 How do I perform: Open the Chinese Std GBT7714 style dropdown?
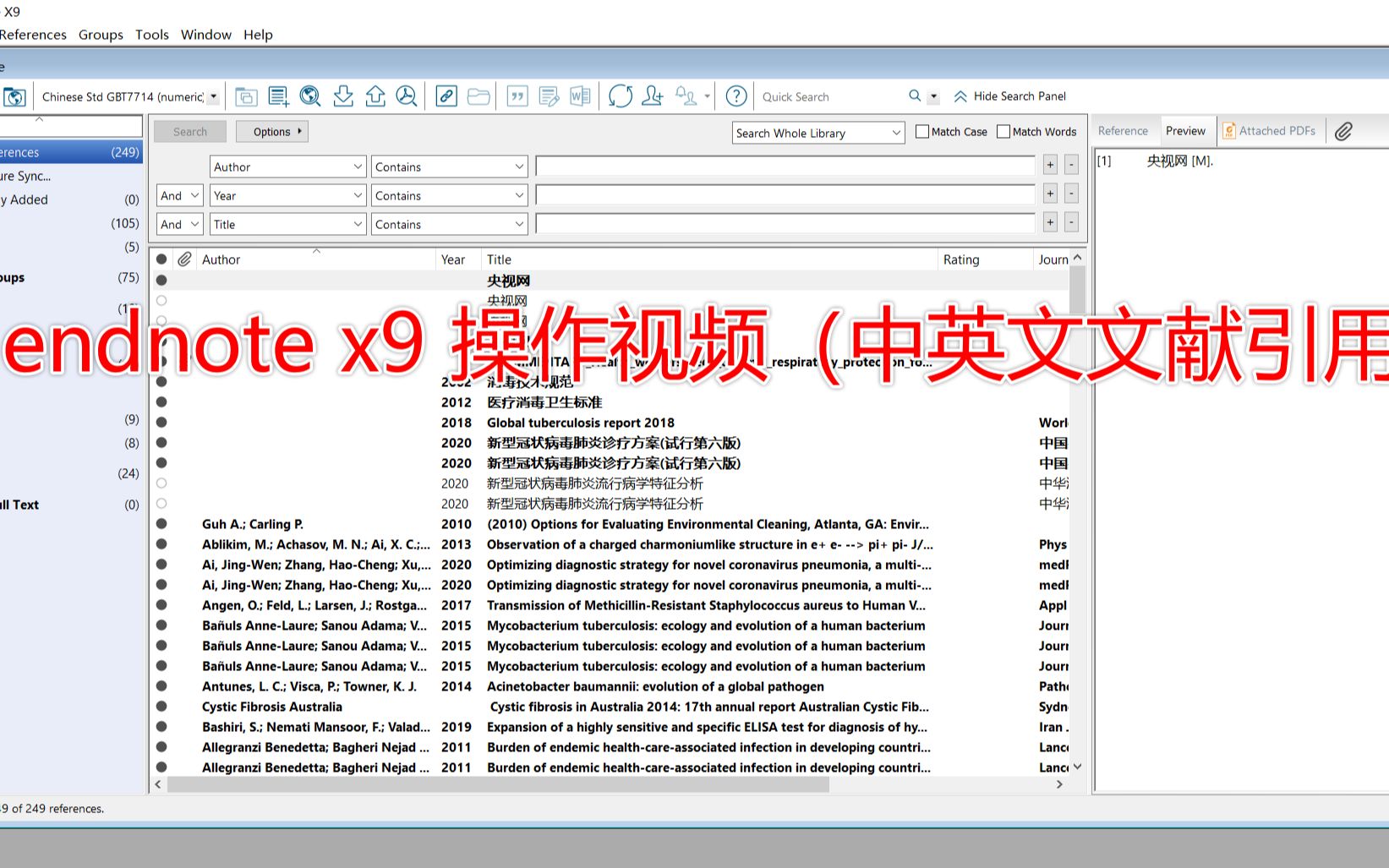click(213, 96)
